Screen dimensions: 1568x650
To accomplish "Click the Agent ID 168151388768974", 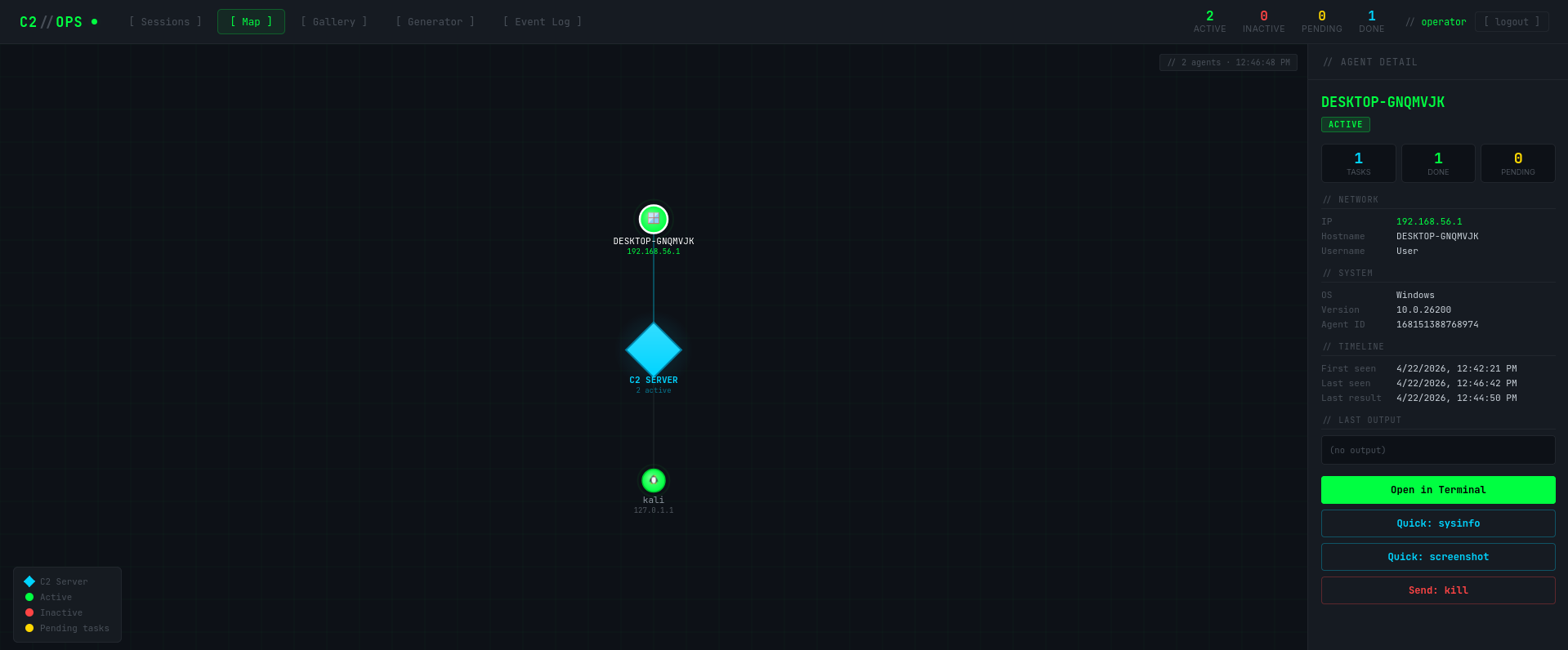I will [x=1437, y=324].
